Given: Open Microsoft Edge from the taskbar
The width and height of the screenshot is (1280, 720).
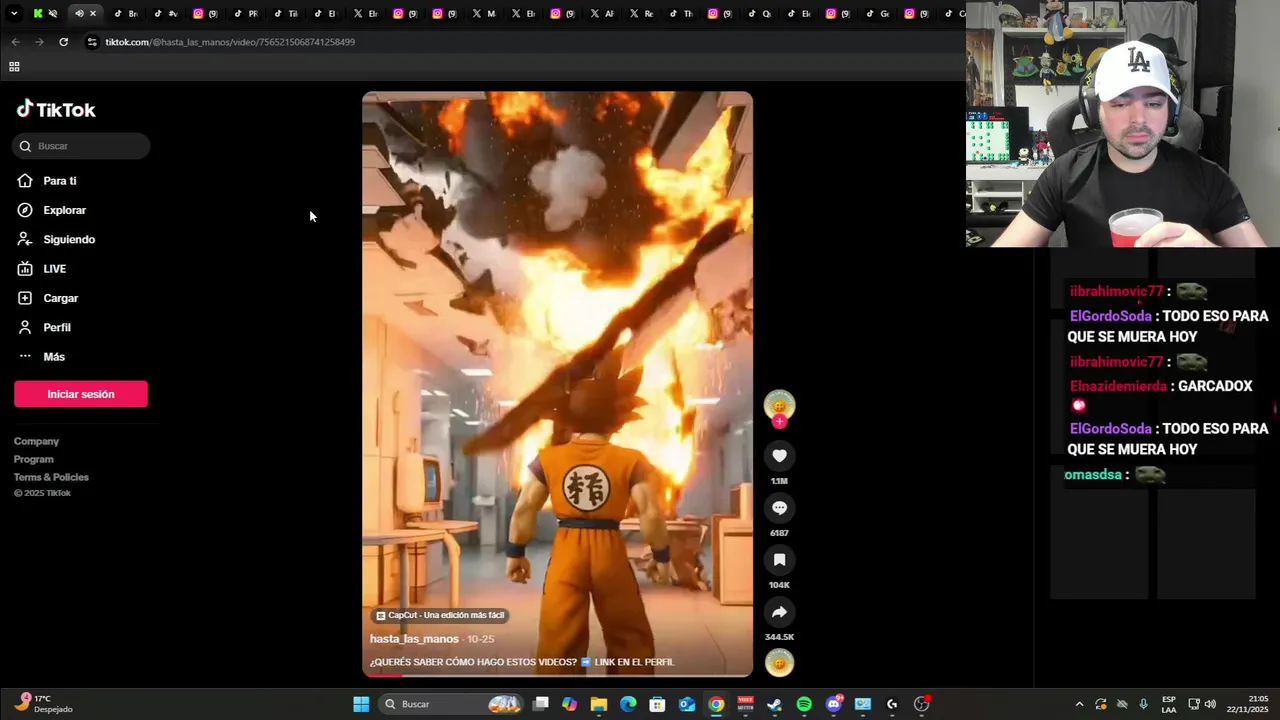Looking at the screenshot, I should [x=628, y=704].
